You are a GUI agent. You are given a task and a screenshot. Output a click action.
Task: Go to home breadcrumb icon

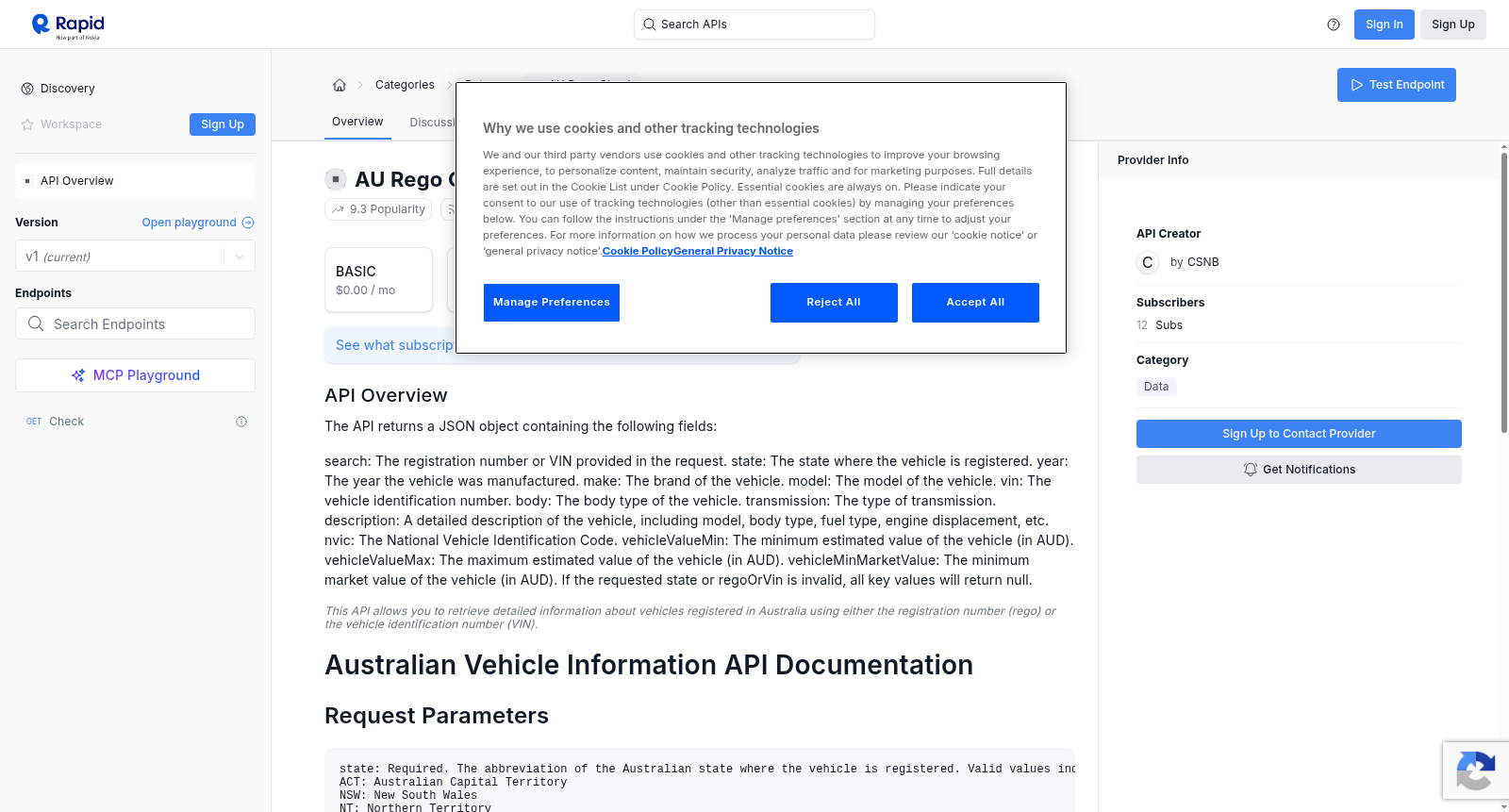coord(340,85)
